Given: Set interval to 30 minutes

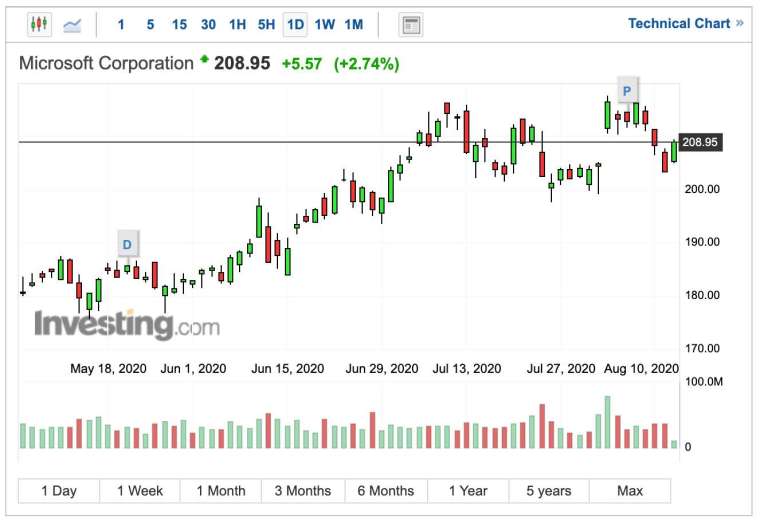Looking at the screenshot, I should [208, 25].
